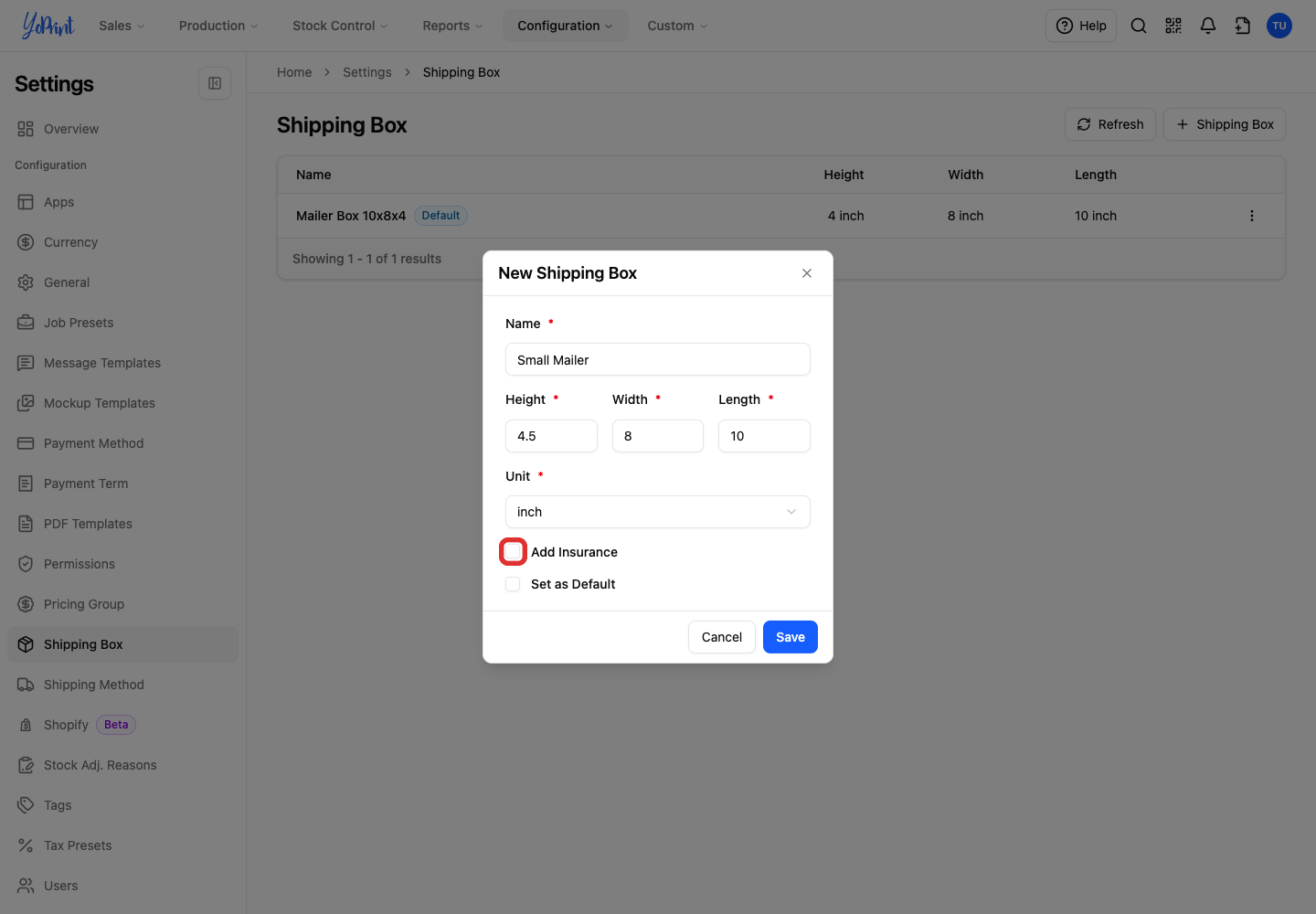The width and height of the screenshot is (1316, 914).
Task: Go to Home breadcrumb link
Action: 294,72
